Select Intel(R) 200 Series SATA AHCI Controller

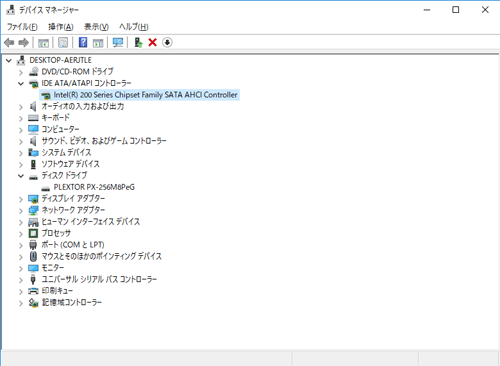[x=145, y=95]
